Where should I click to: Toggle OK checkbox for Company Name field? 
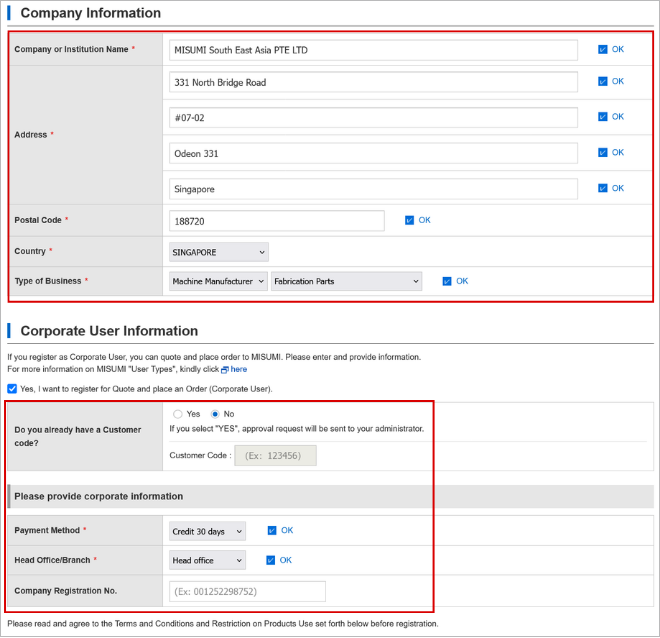603,50
